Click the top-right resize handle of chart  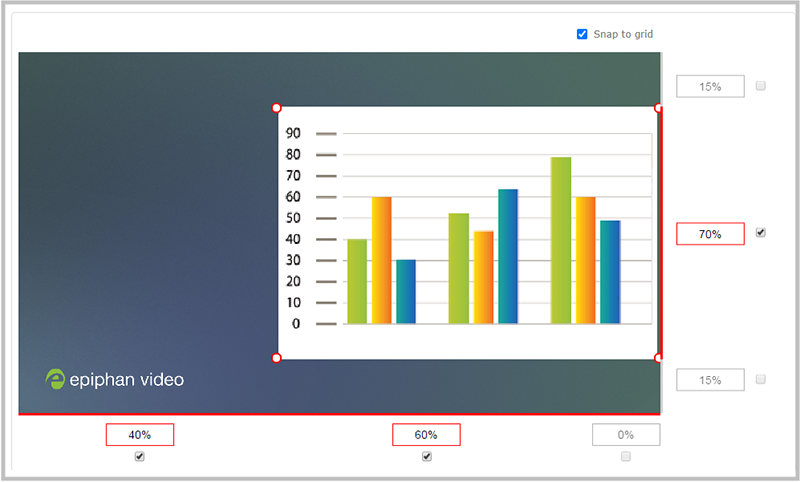tap(658, 108)
